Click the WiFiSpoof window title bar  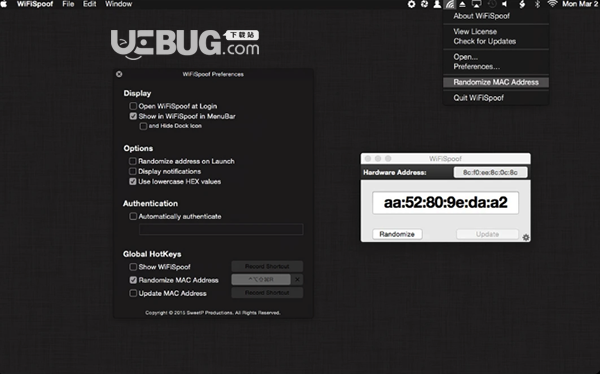click(445, 158)
